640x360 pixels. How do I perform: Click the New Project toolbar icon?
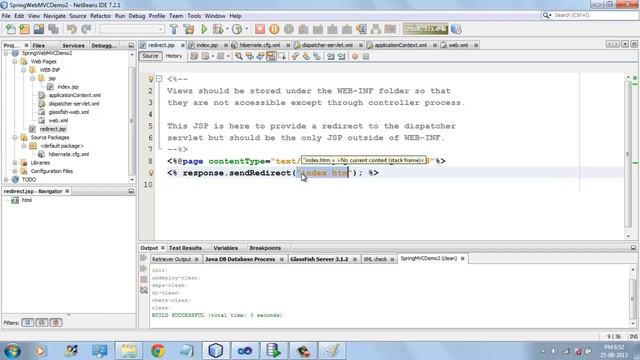(x=24, y=29)
